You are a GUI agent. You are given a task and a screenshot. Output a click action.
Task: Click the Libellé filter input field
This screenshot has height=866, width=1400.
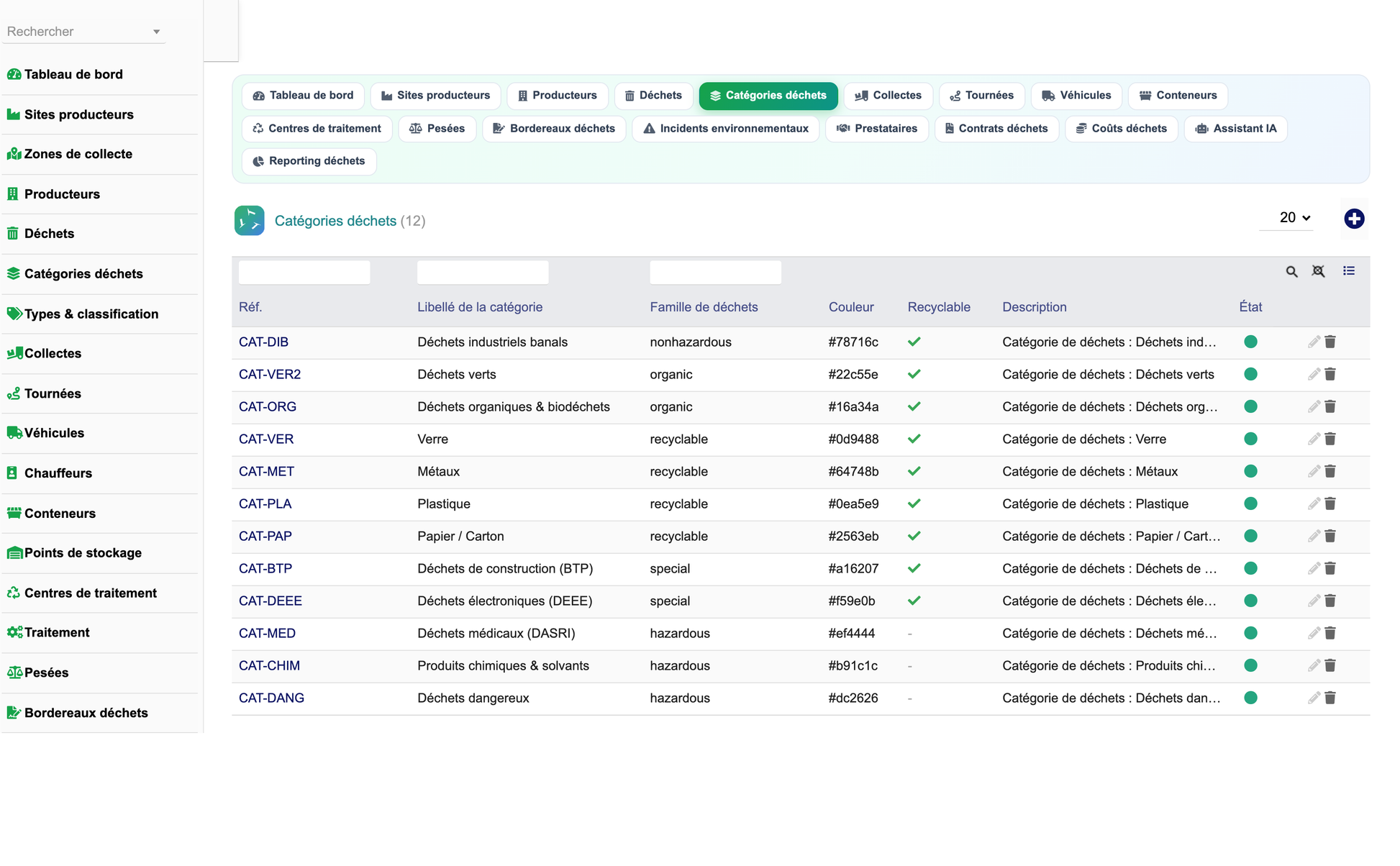[483, 273]
